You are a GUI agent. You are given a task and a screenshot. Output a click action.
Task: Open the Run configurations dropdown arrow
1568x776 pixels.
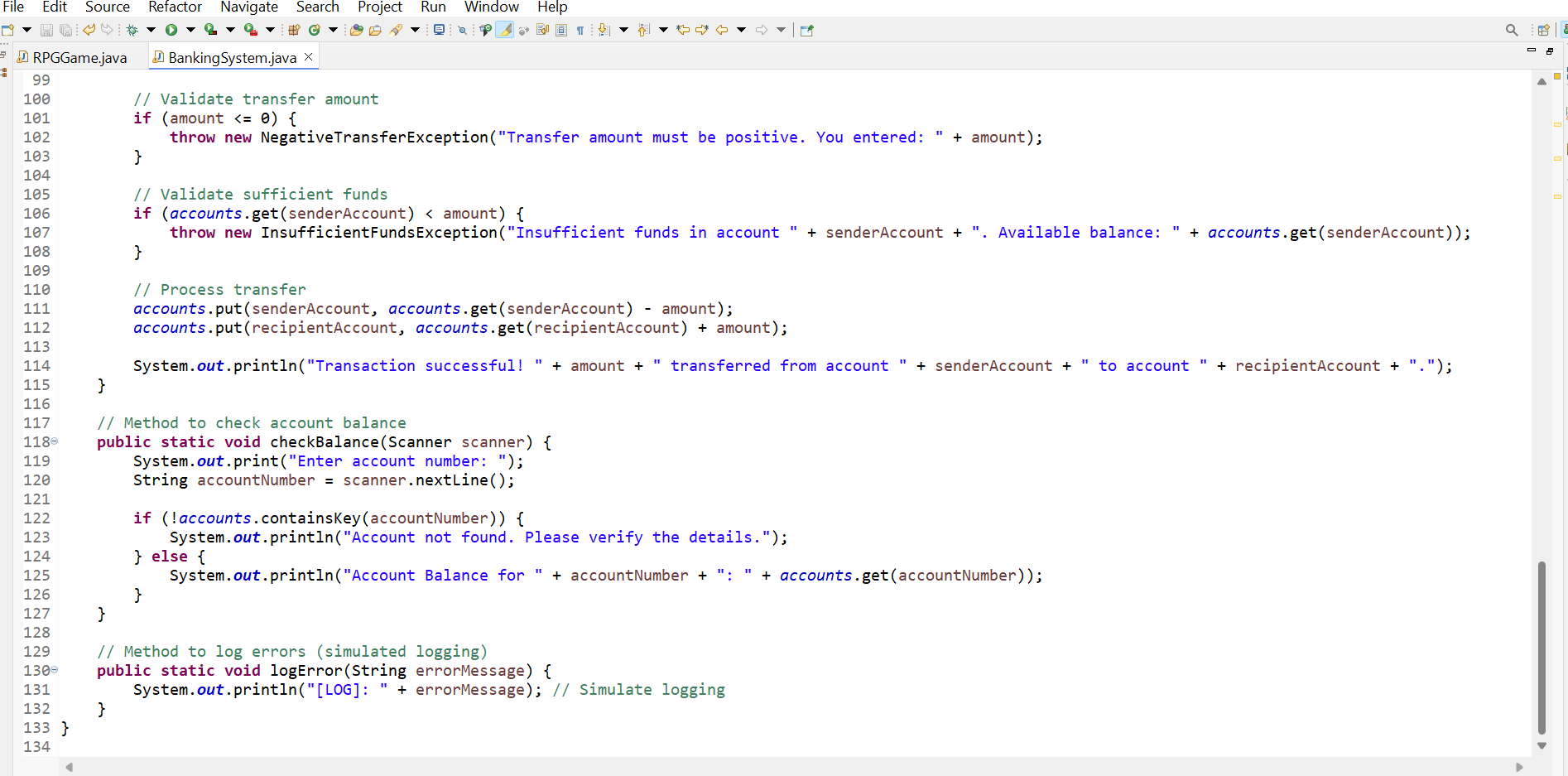click(x=190, y=30)
